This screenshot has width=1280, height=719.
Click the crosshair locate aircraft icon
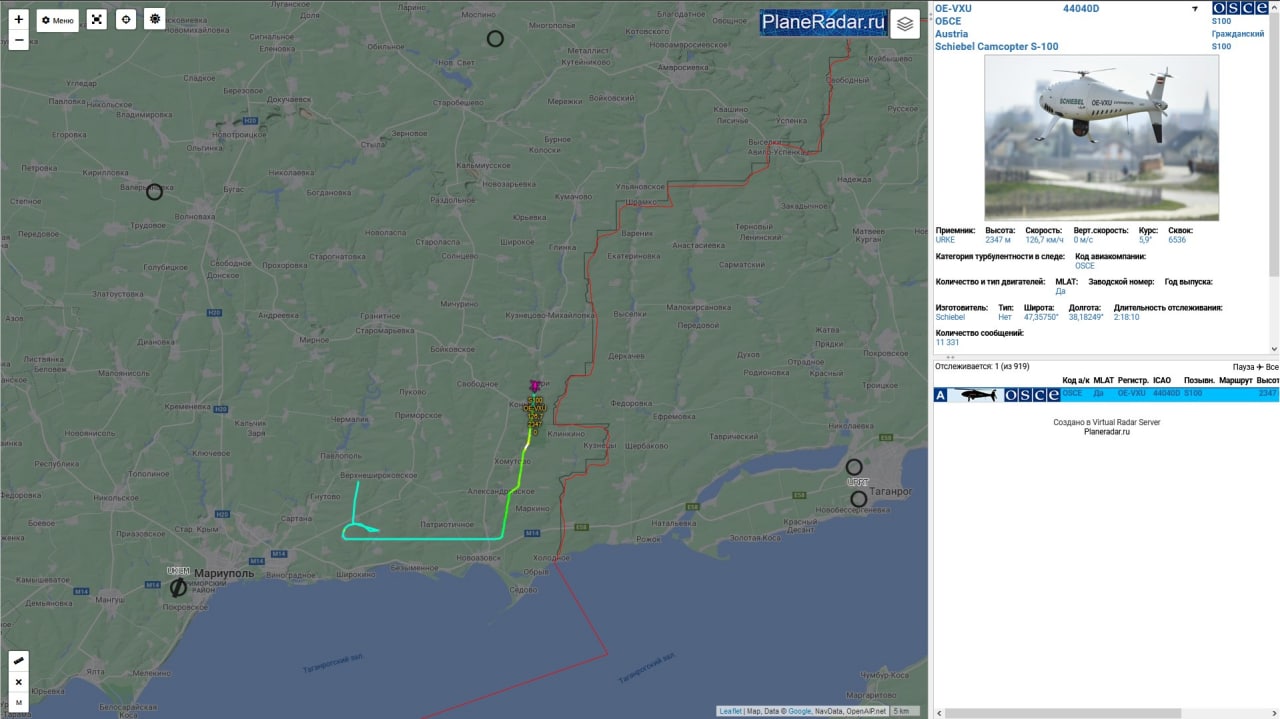click(125, 19)
